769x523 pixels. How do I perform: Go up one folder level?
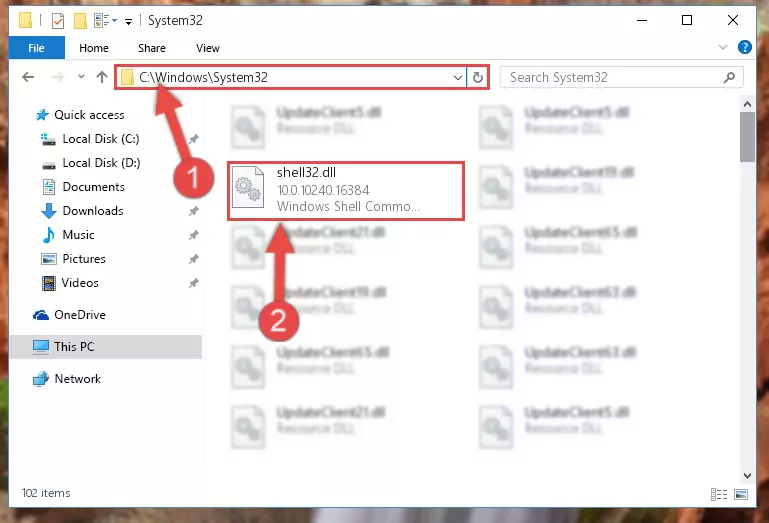pos(102,77)
